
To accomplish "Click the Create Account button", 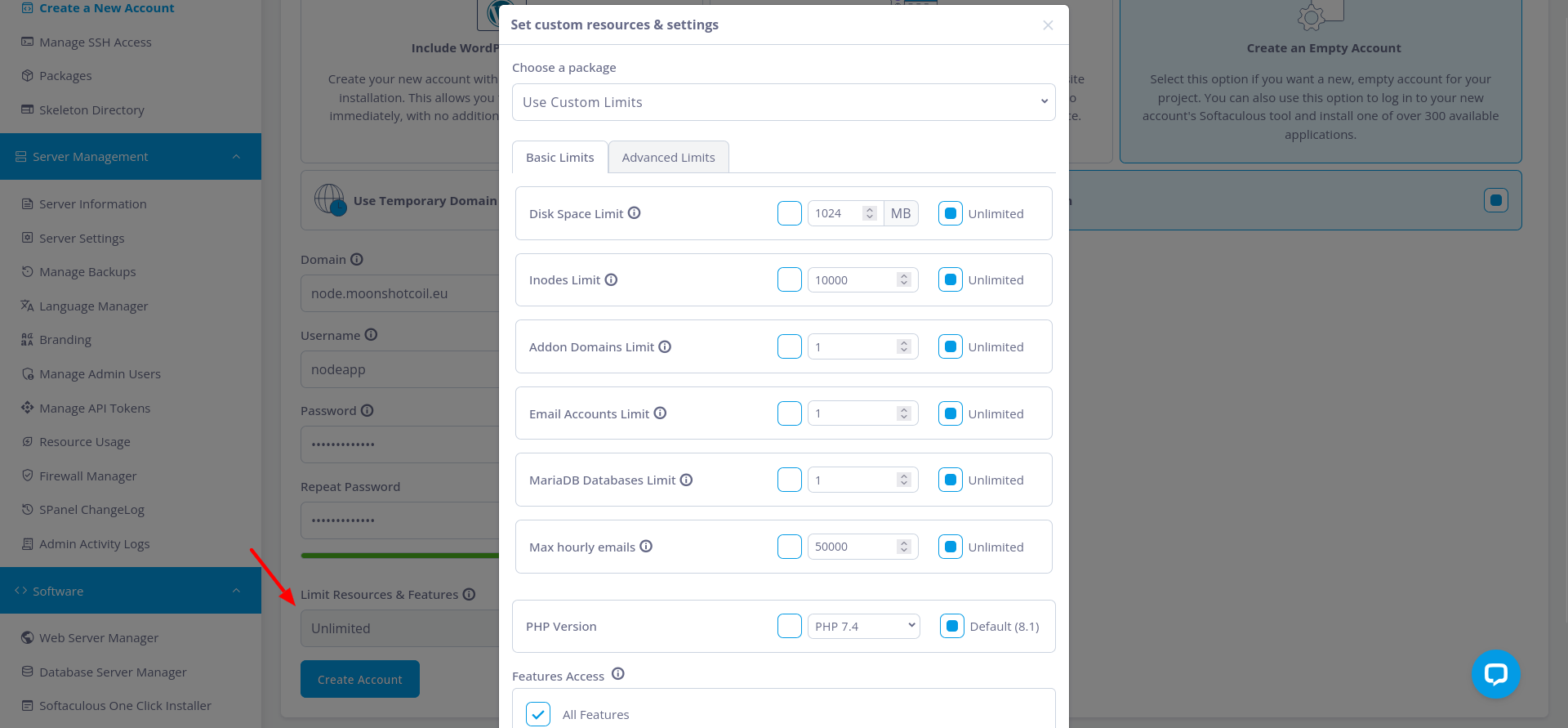I will (x=360, y=679).
